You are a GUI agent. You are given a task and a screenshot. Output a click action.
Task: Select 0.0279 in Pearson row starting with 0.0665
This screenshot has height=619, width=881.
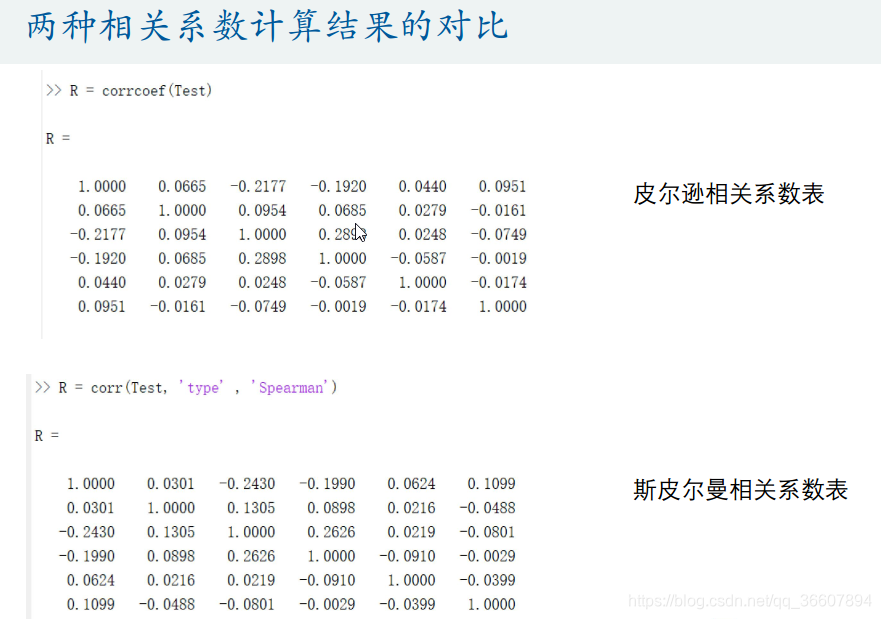point(423,210)
